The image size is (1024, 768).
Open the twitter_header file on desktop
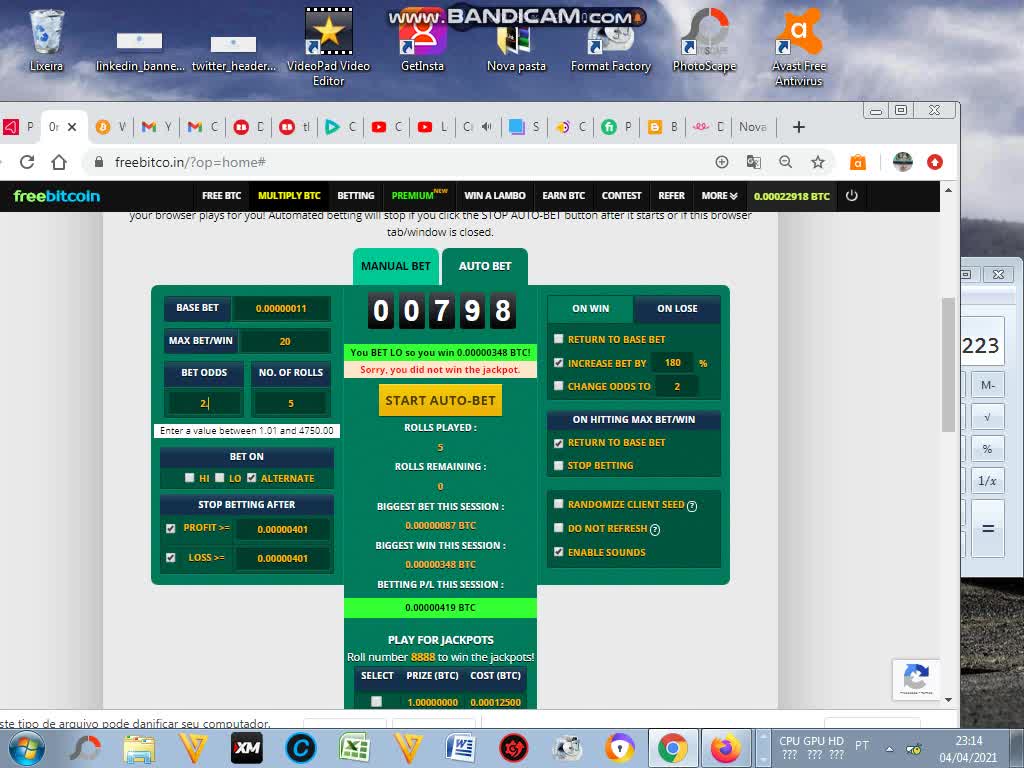(234, 52)
